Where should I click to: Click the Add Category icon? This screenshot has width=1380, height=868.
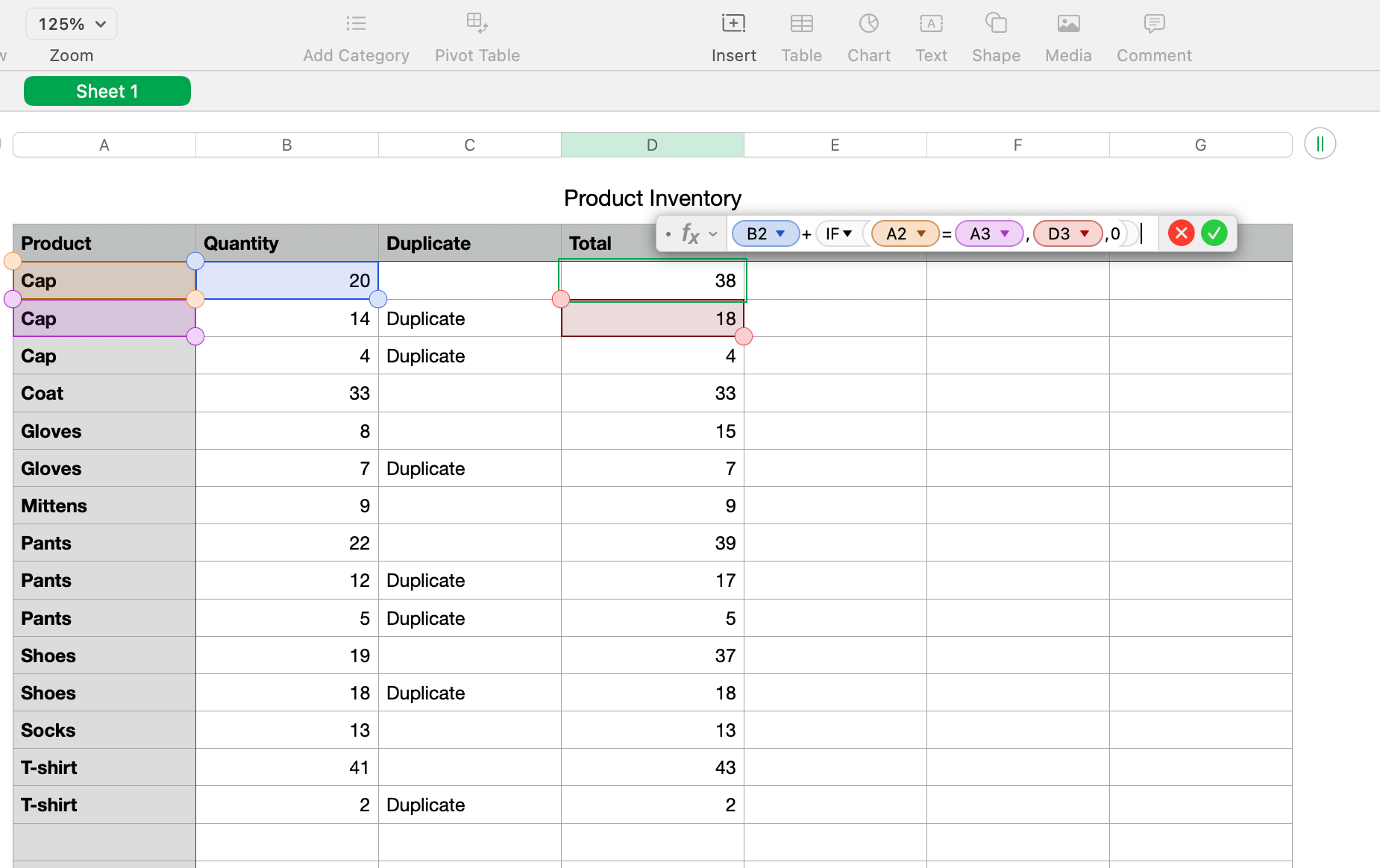click(x=356, y=23)
